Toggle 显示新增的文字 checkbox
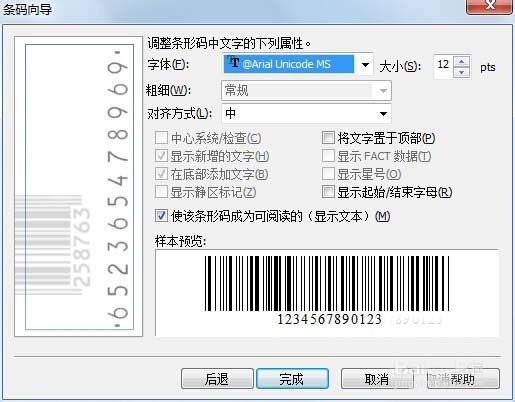 tap(161, 156)
